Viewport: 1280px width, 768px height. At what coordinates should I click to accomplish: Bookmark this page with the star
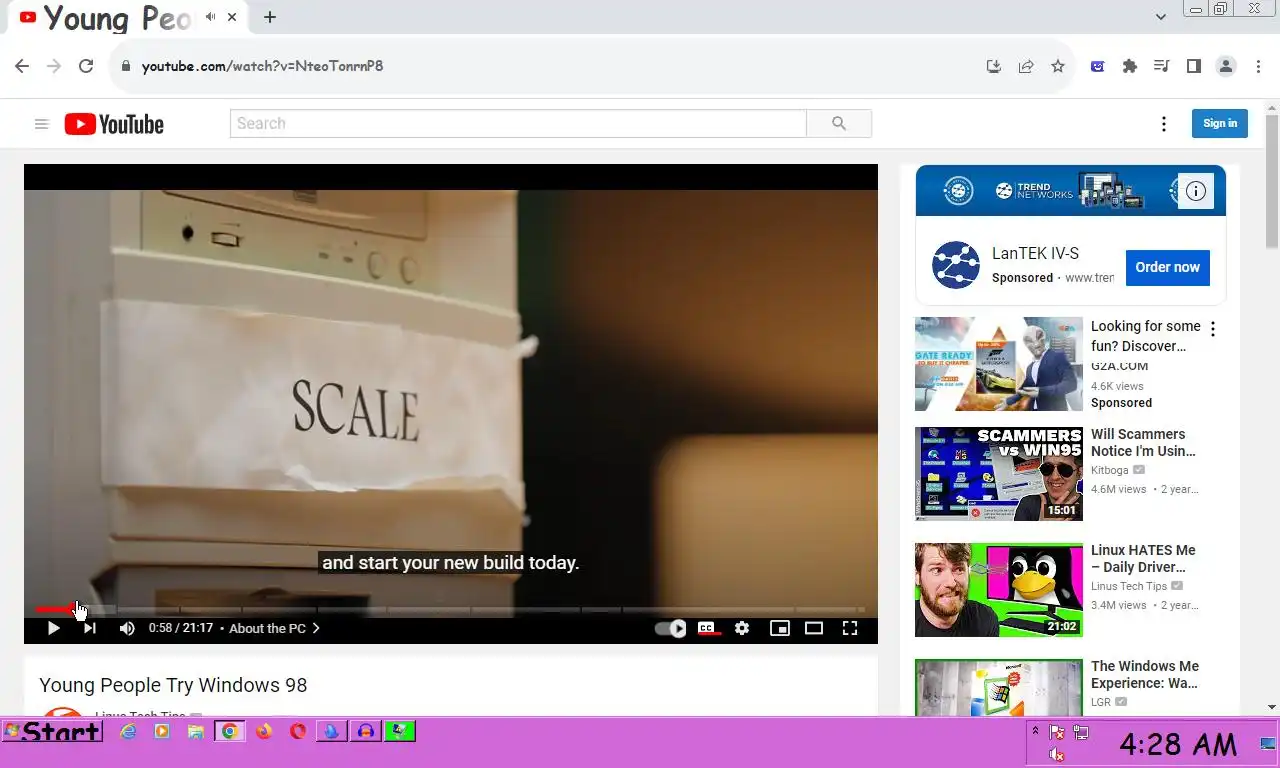[1058, 66]
